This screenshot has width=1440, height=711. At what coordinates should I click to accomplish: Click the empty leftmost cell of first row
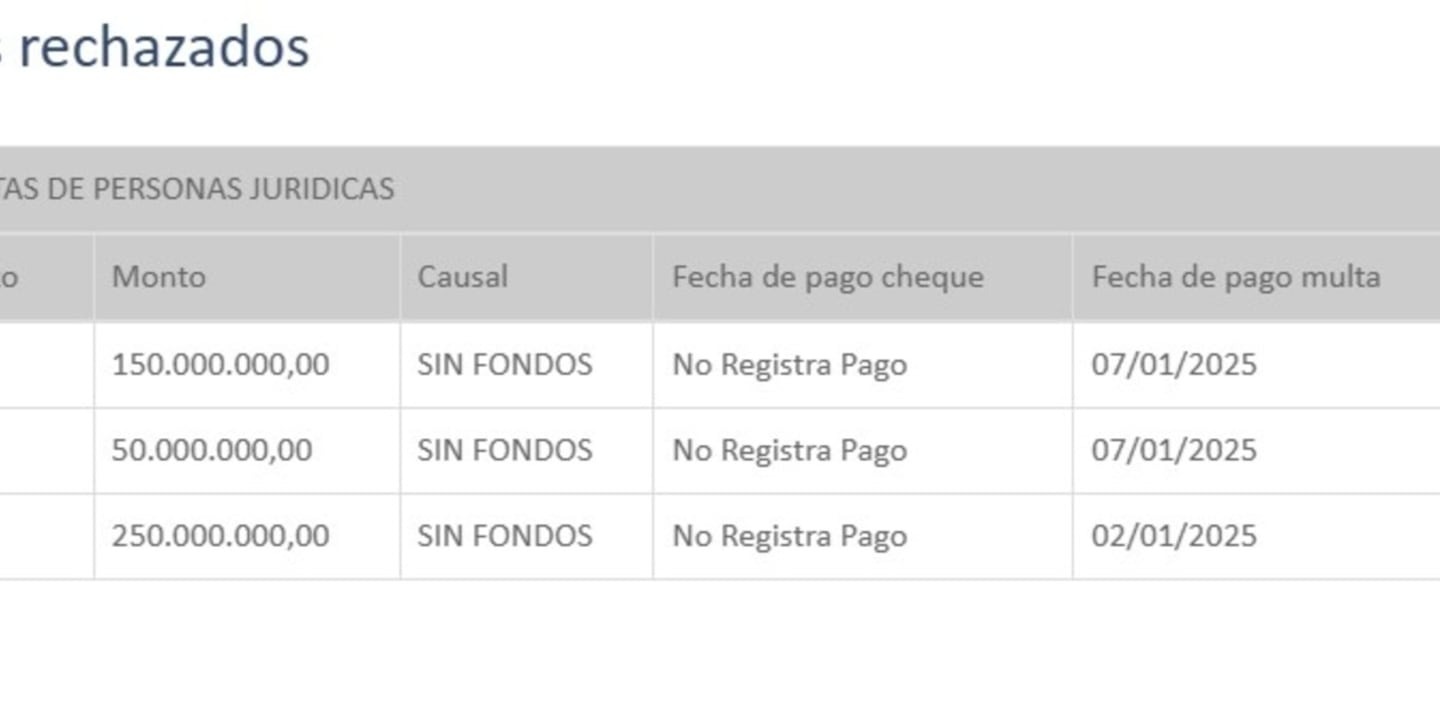click(x=46, y=364)
